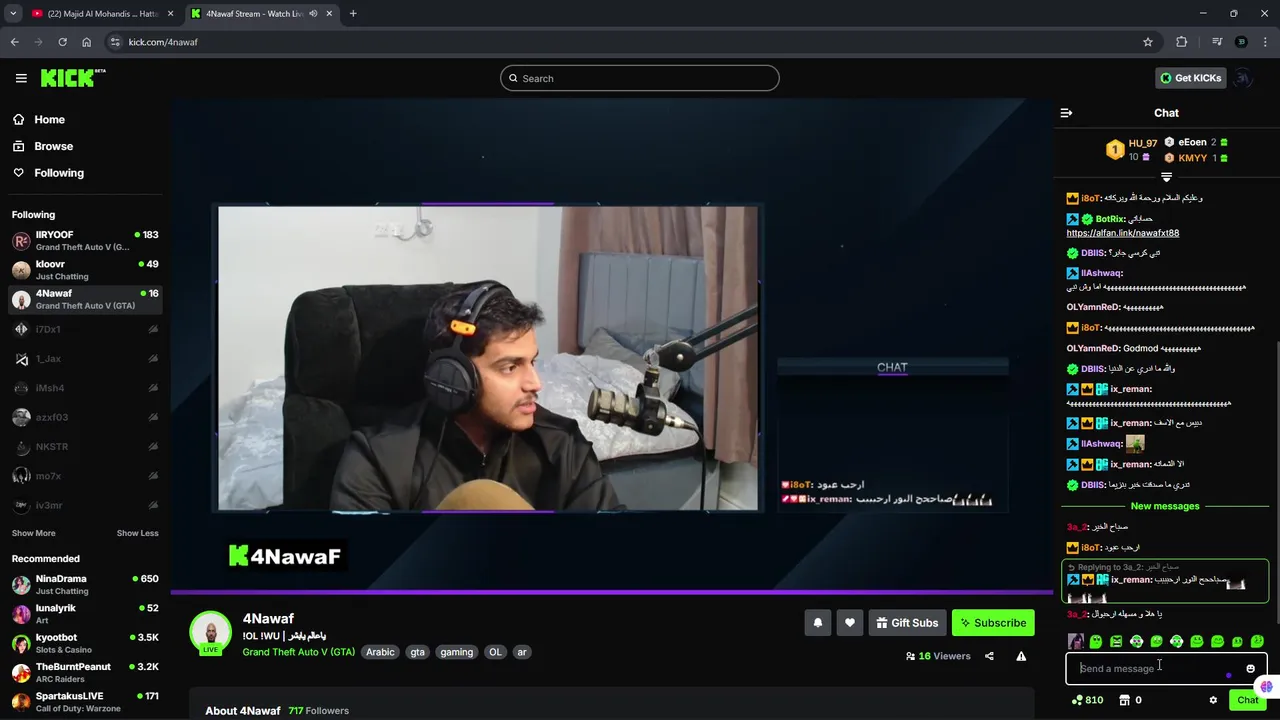
Task: Select the OL tag
Action: (495, 652)
